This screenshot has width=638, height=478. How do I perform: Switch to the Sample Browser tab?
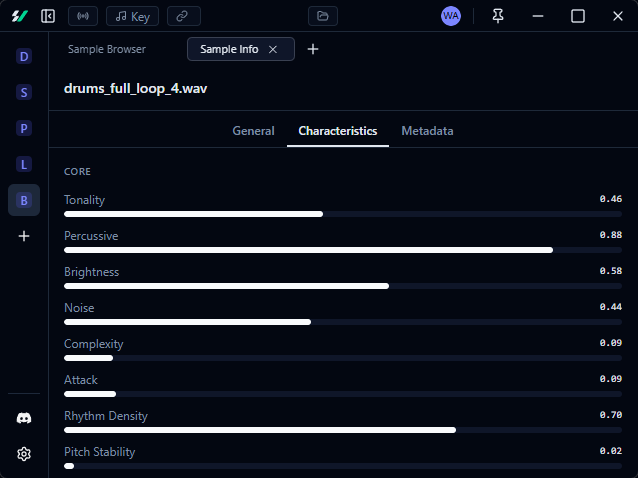(107, 49)
